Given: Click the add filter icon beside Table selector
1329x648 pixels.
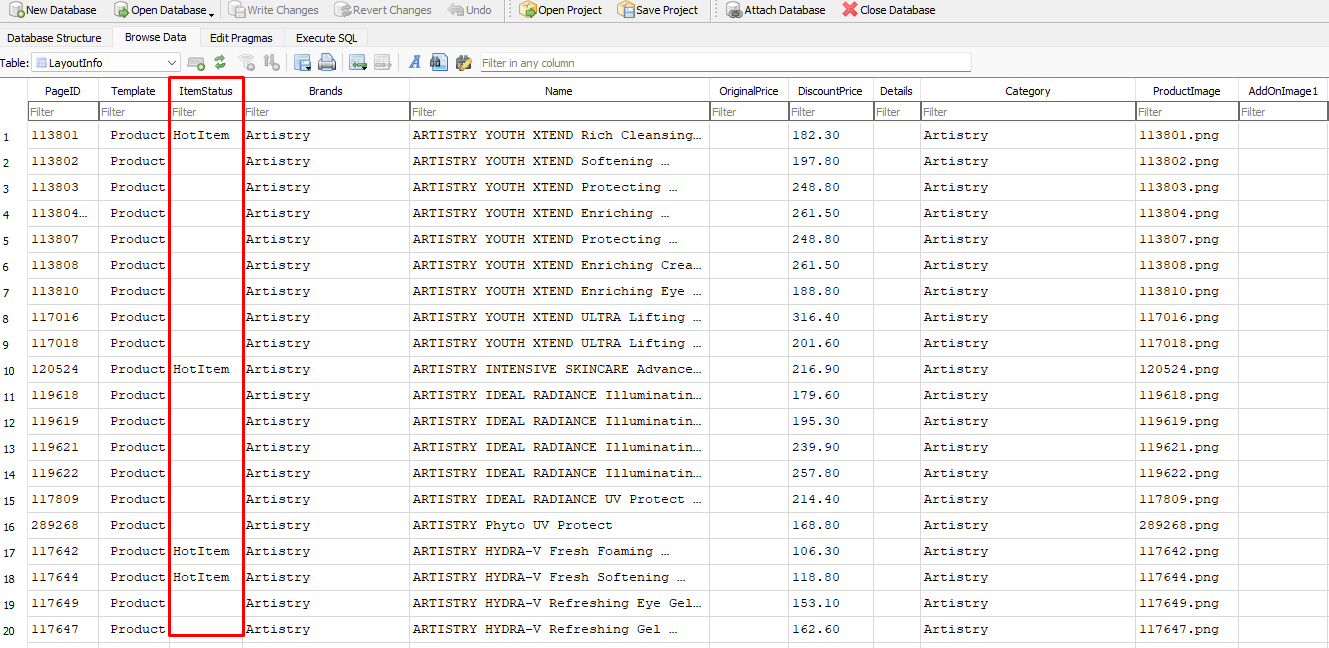Looking at the screenshot, I should click(196, 62).
